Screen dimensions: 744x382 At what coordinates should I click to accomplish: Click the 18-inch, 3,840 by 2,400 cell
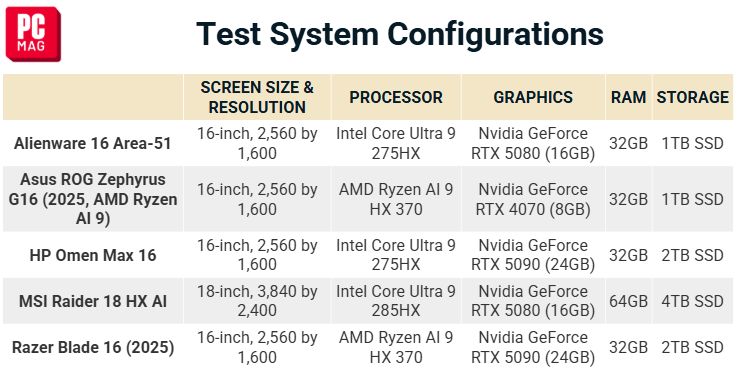pos(257,301)
